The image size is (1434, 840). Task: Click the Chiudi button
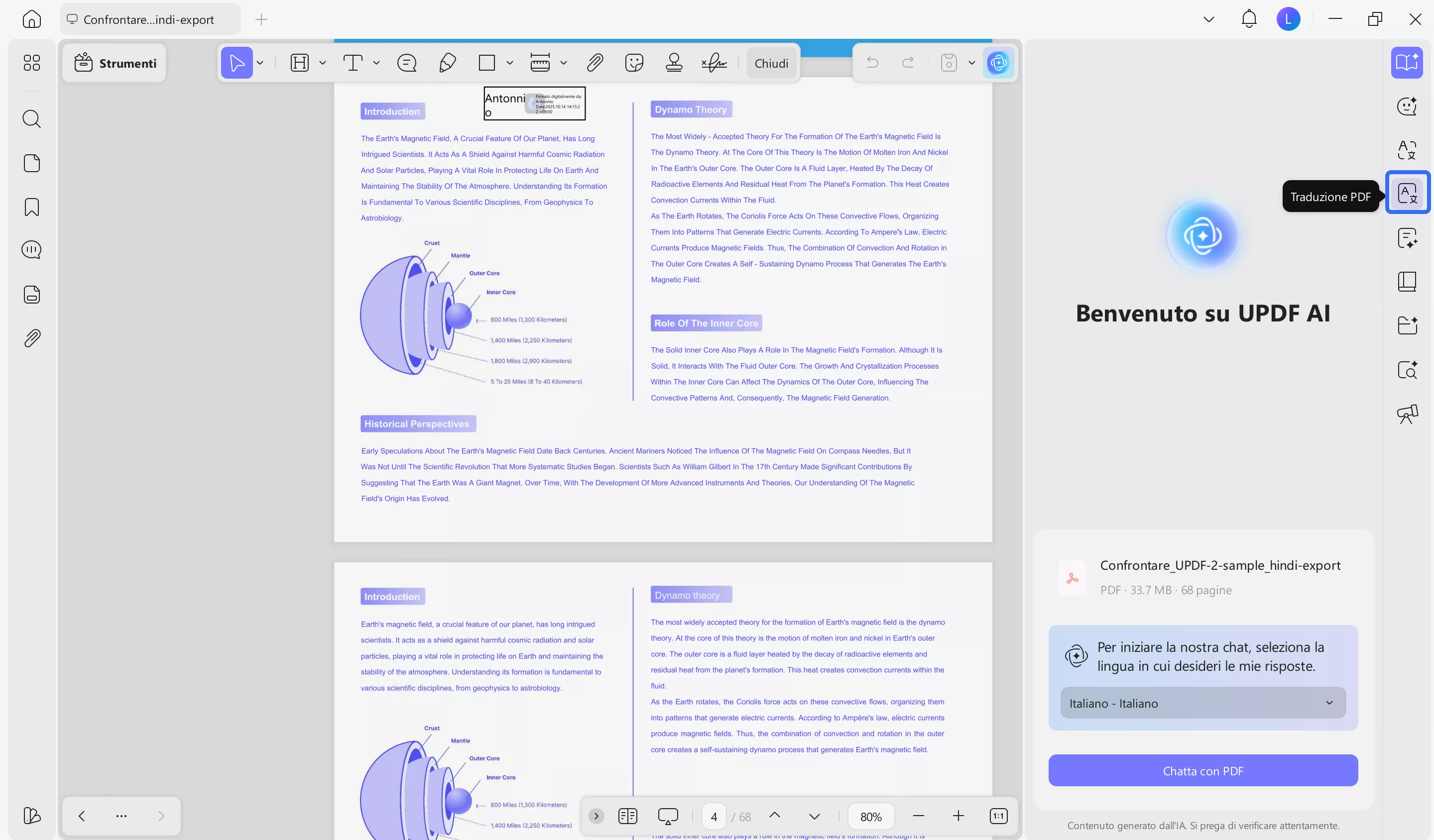pyautogui.click(x=771, y=63)
